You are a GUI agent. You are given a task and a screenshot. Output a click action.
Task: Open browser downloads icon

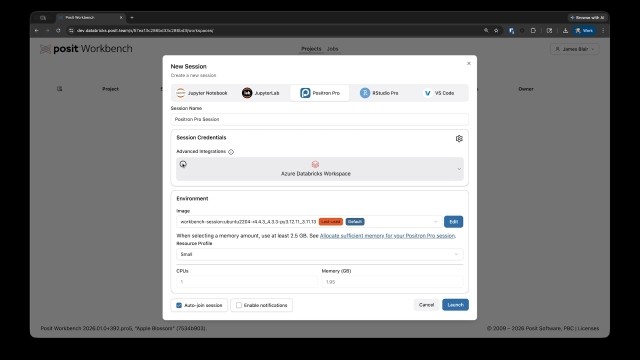tap(565, 31)
